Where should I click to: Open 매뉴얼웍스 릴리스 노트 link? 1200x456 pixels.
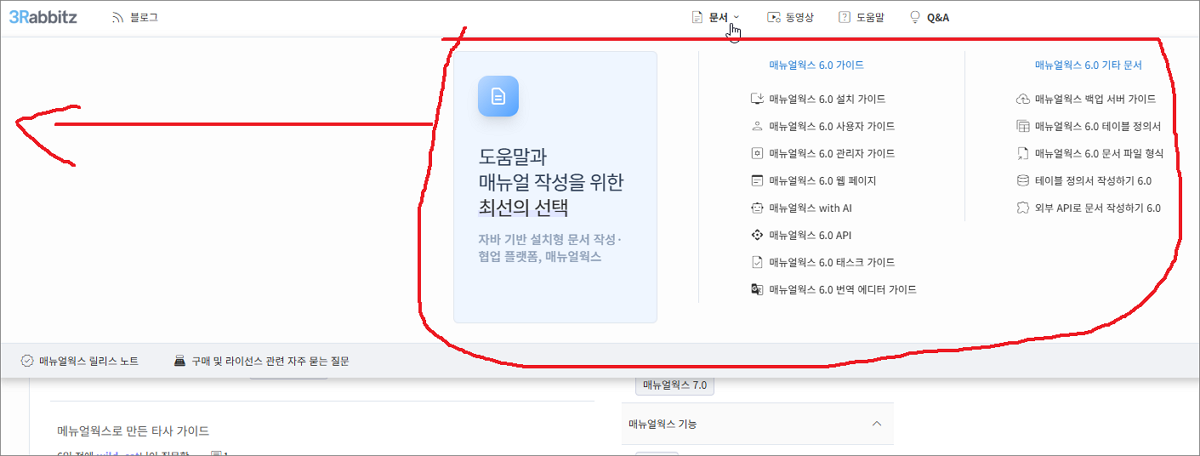[88, 361]
